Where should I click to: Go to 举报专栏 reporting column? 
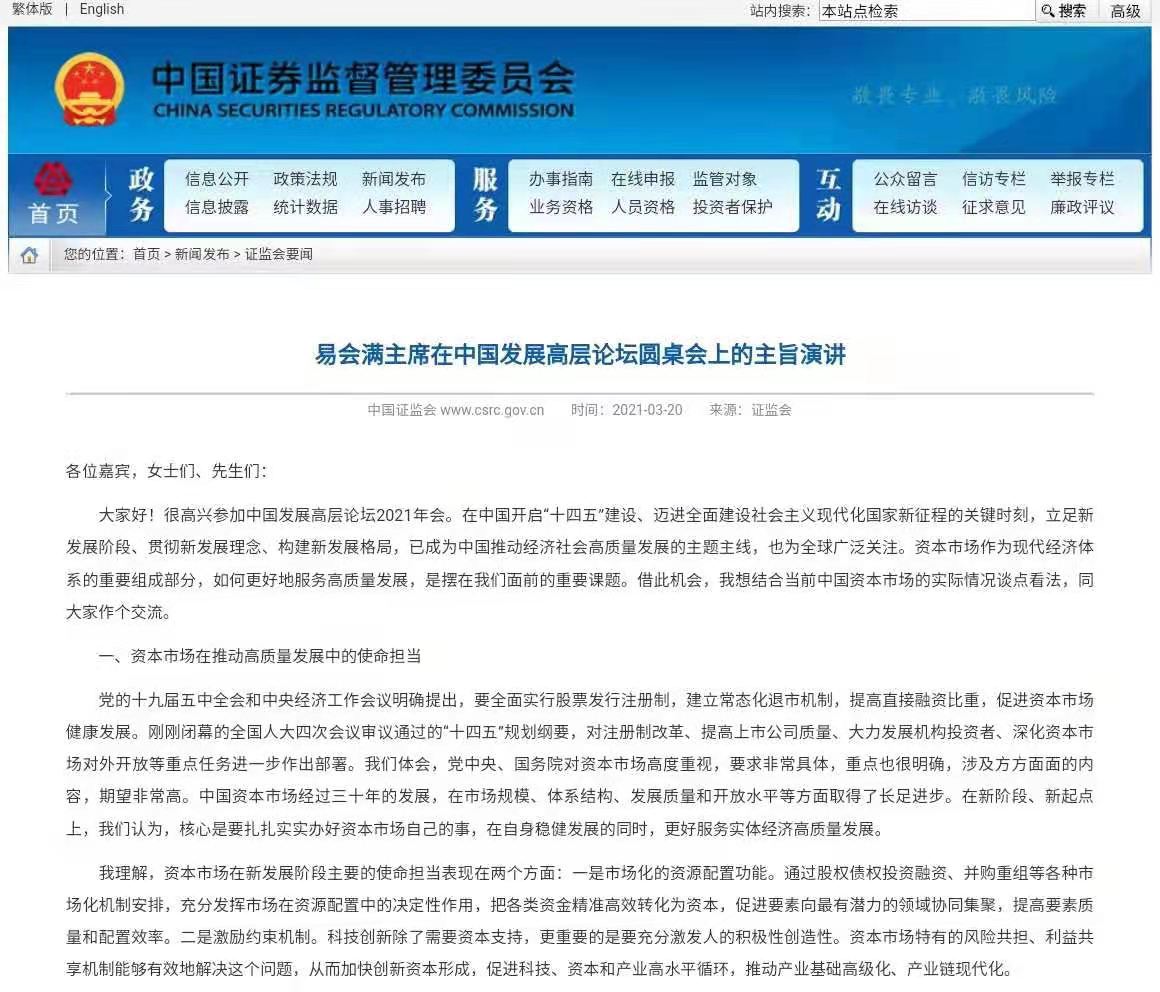click(1082, 179)
